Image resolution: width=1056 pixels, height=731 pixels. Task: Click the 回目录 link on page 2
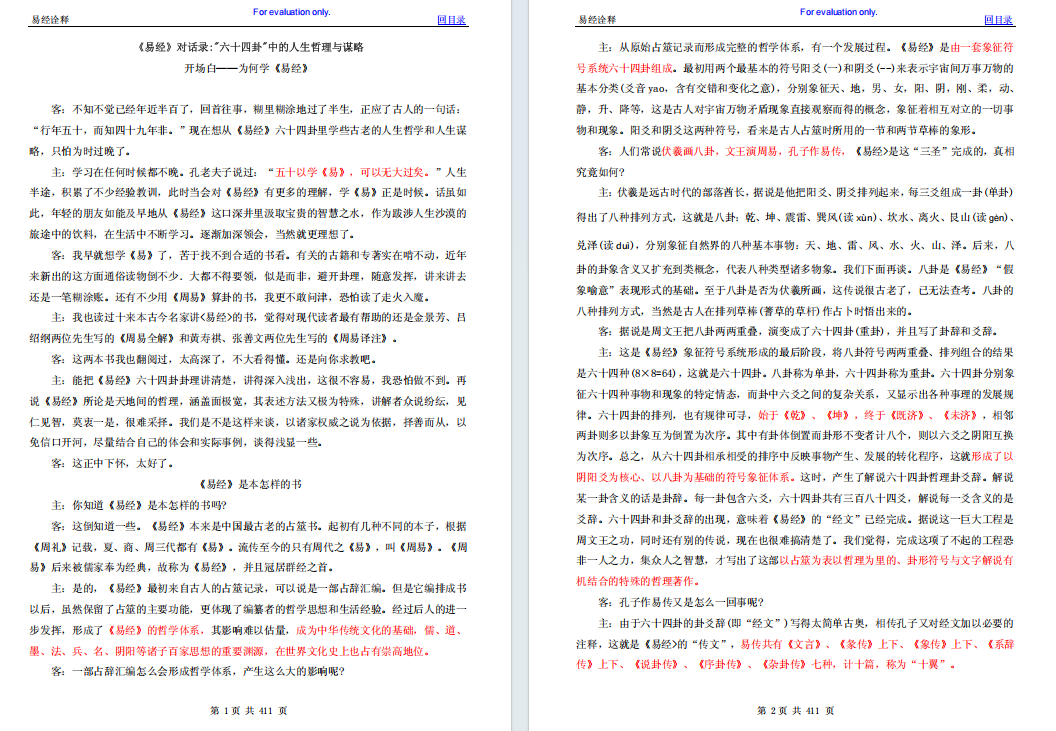pos(999,20)
